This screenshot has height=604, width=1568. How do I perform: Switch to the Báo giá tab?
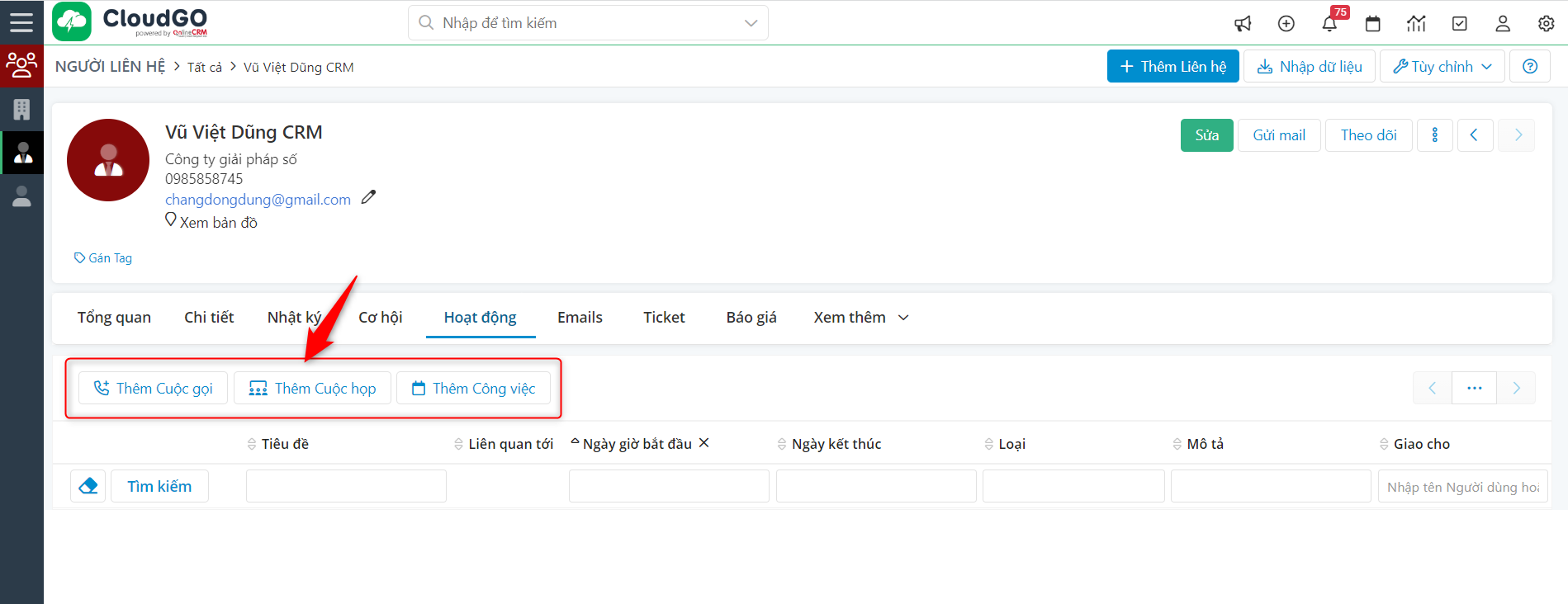pos(751,318)
